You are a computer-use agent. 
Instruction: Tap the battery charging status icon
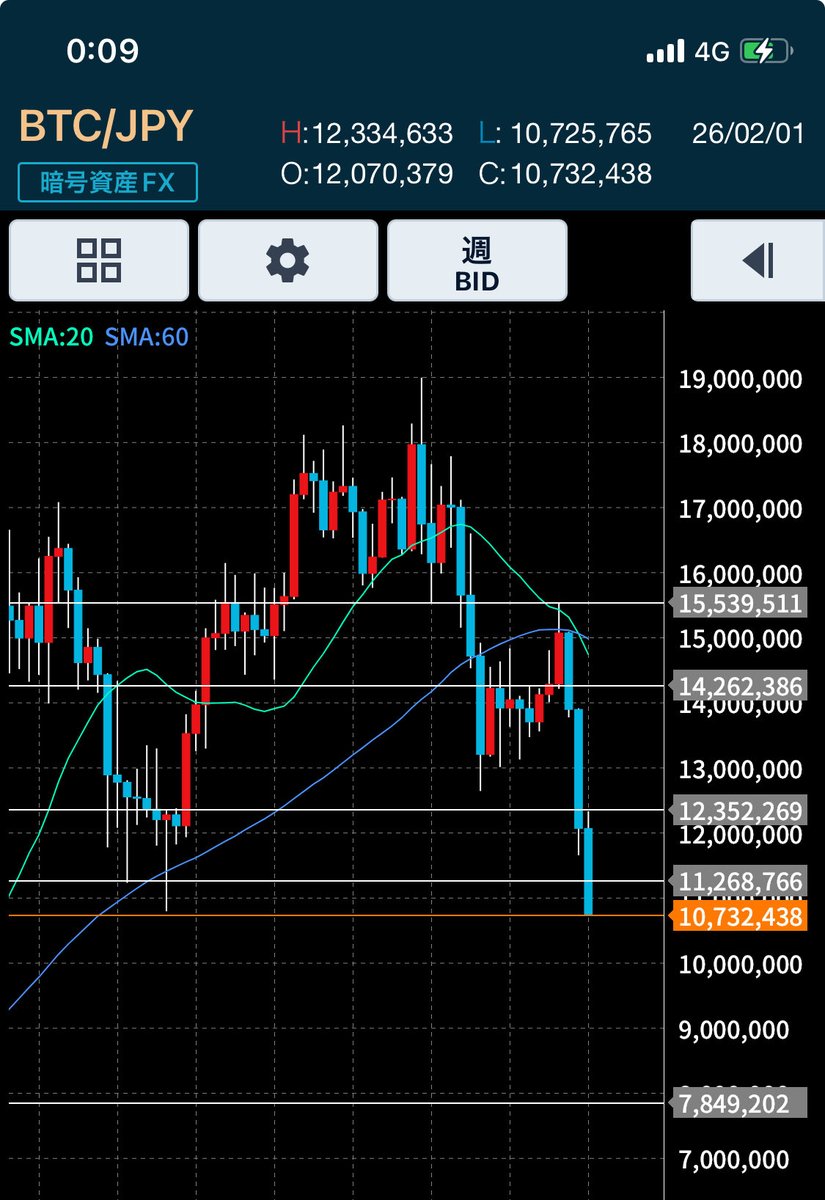768,51
